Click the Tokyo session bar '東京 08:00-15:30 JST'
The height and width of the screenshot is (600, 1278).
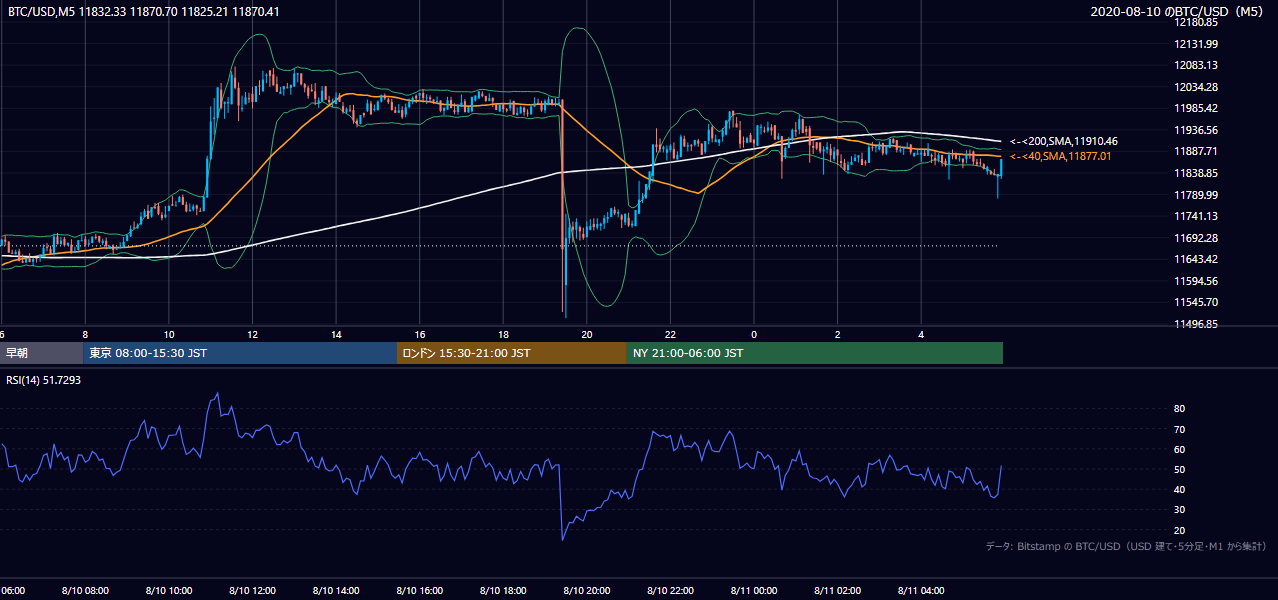point(240,353)
